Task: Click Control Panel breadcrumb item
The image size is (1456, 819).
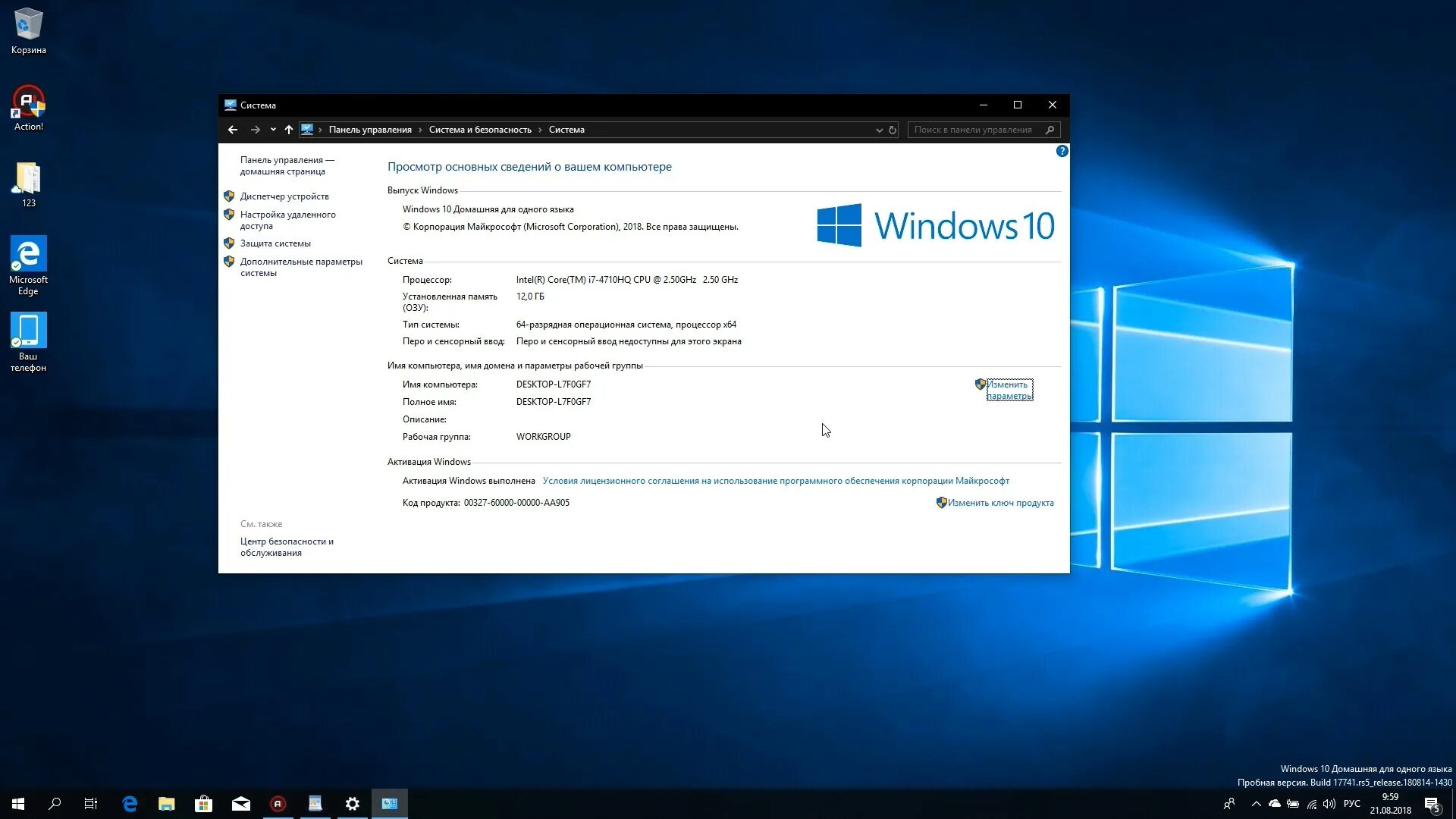Action: (x=370, y=130)
